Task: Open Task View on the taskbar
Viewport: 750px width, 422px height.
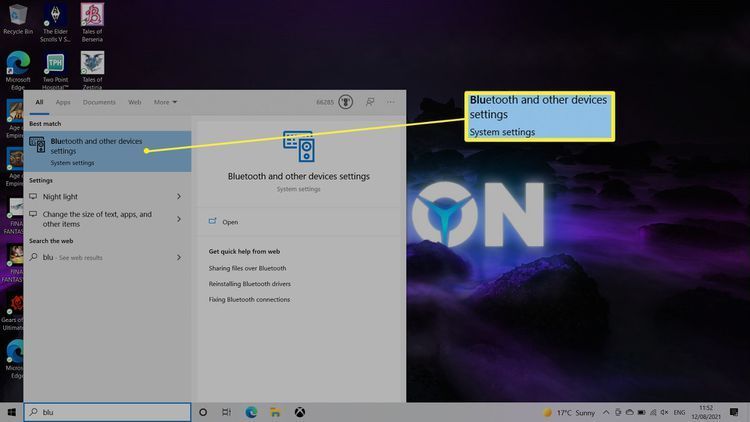Action: pyautogui.click(x=227, y=412)
